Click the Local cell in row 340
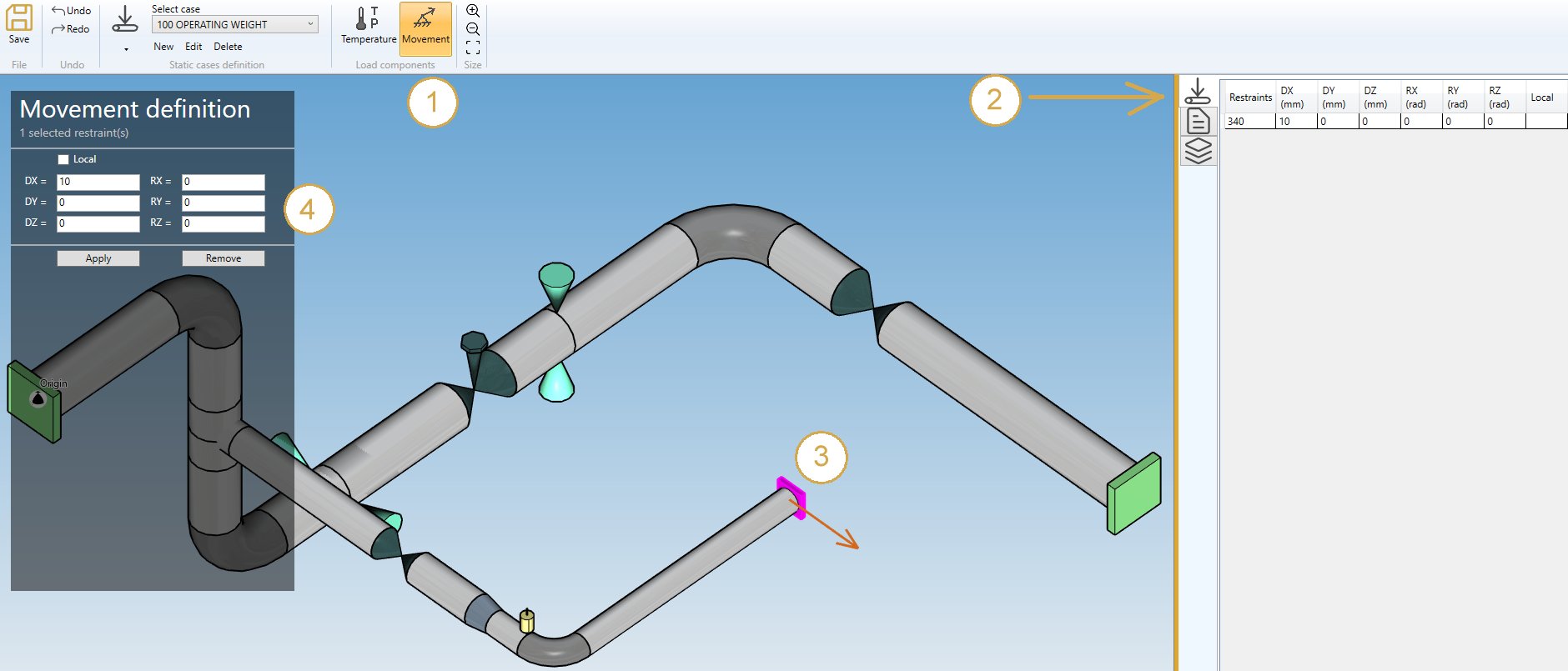 coord(1546,122)
